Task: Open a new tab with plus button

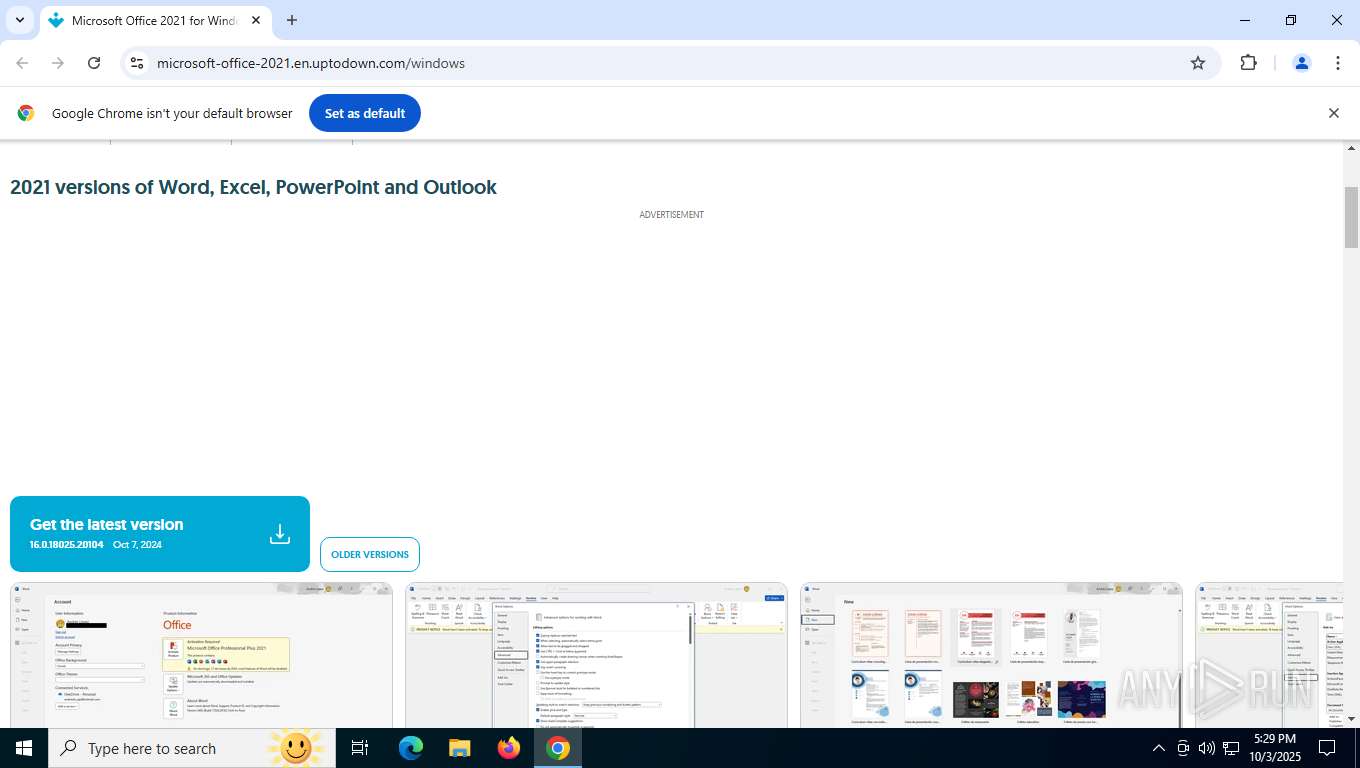Action: click(292, 20)
